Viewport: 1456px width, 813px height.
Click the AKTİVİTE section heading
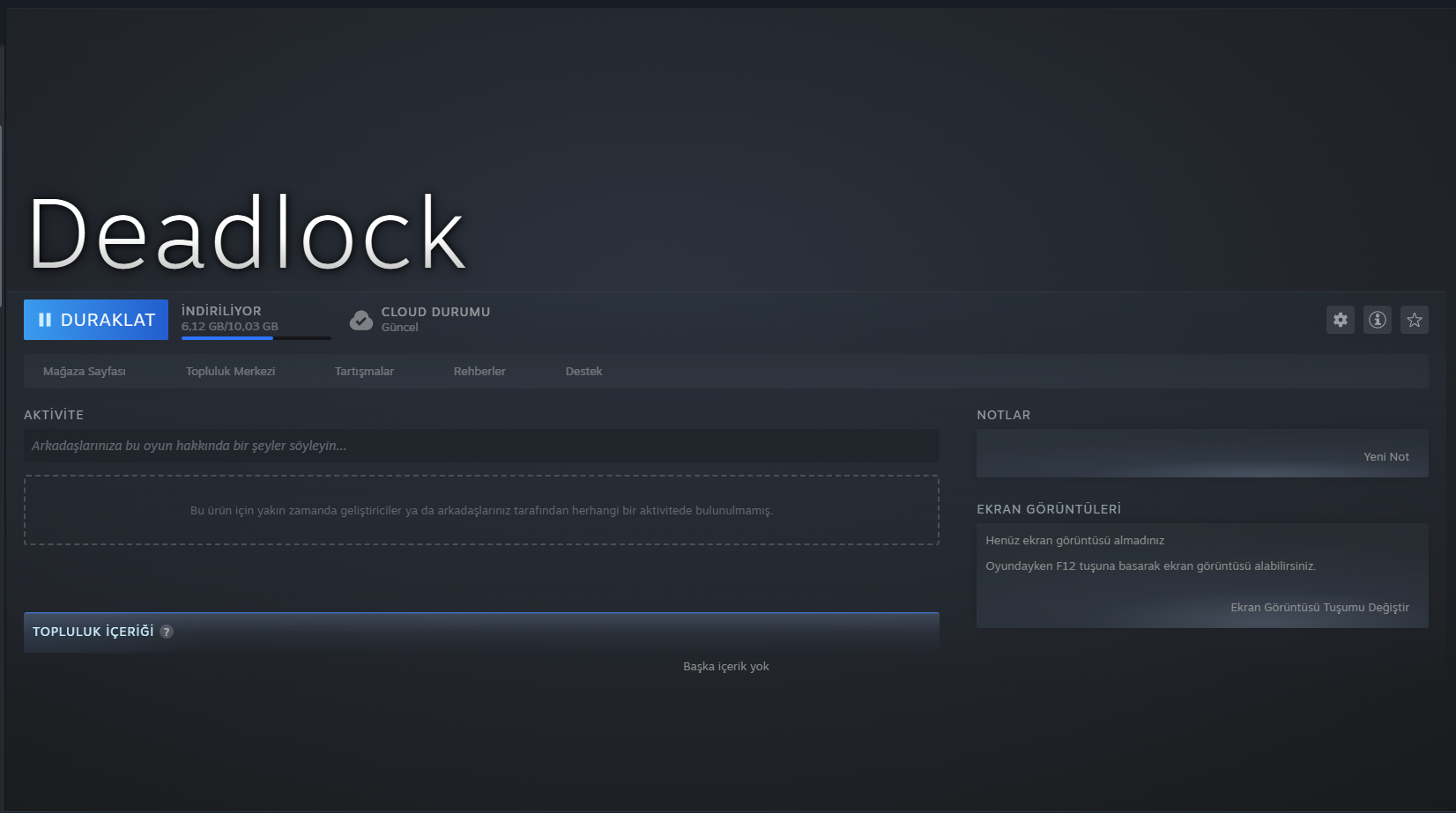[54, 415]
